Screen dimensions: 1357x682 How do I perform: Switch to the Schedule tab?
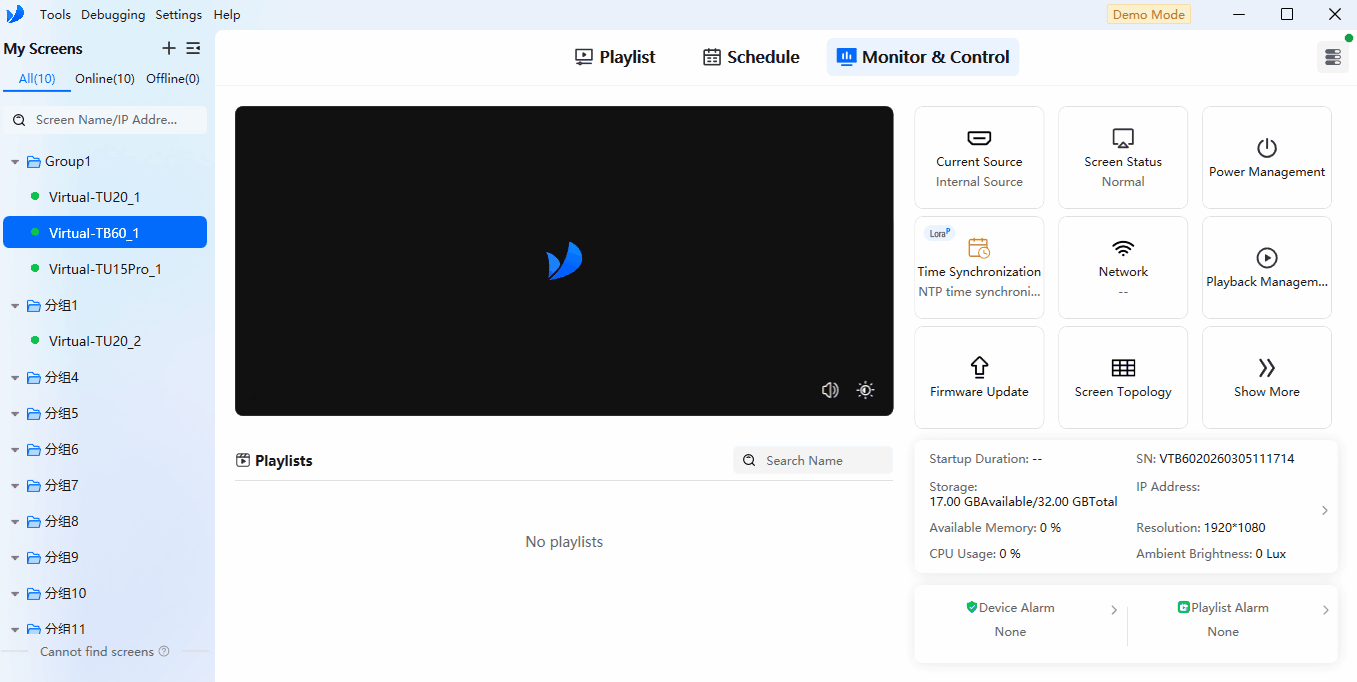pos(751,57)
